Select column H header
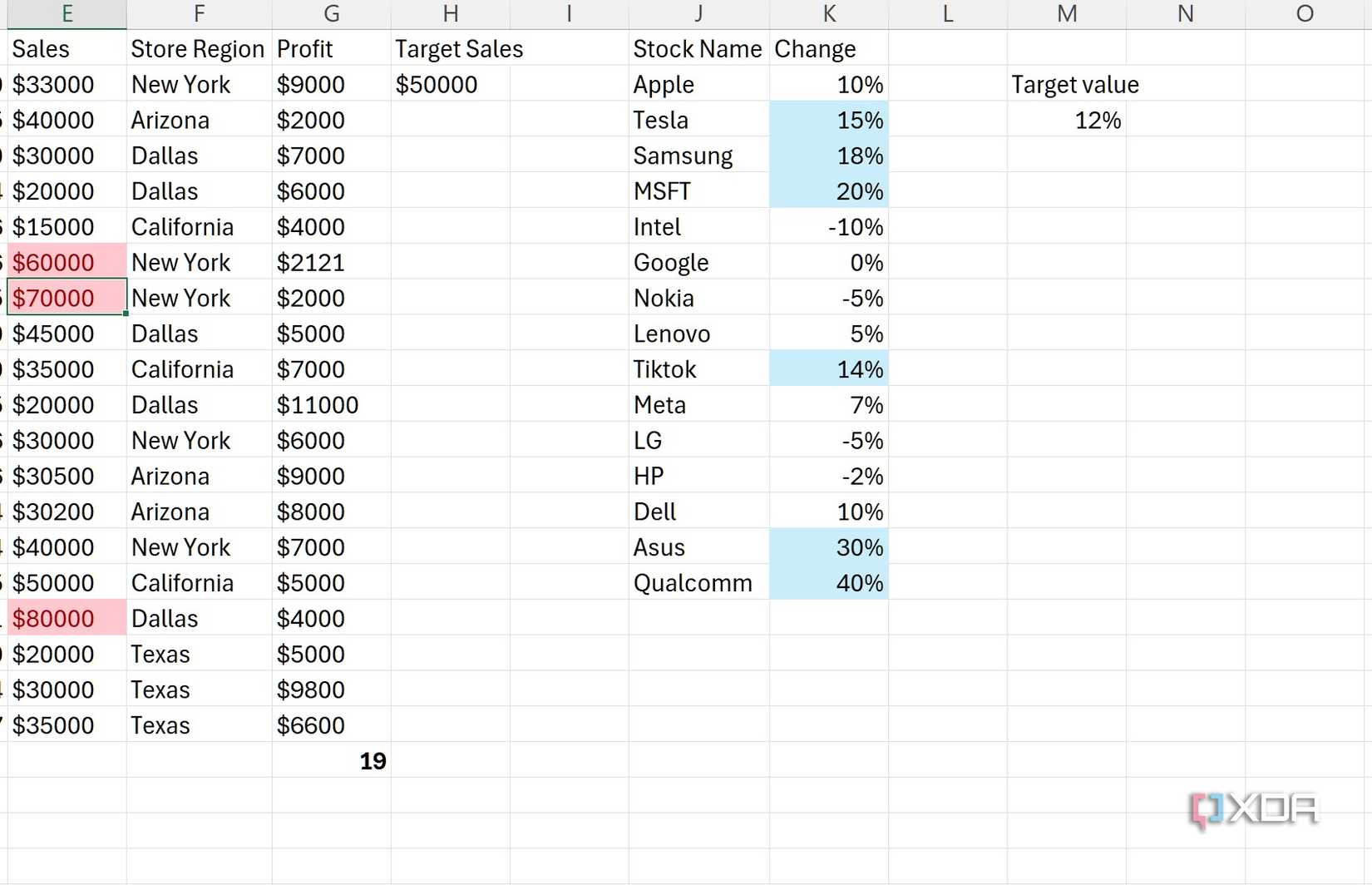The height and width of the screenshot is (885, 1372). 450,13
